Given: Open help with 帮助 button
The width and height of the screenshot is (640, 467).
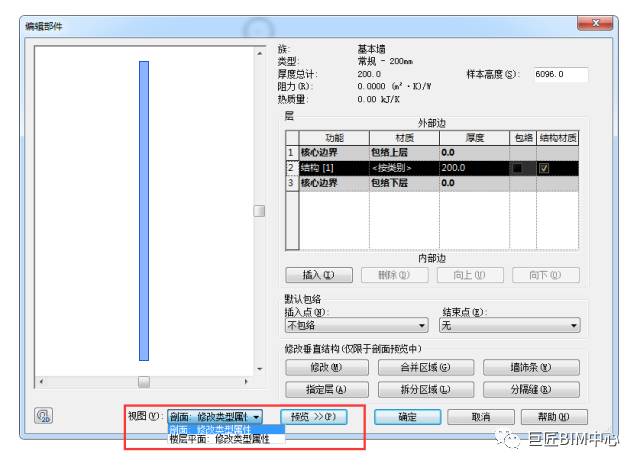Looking at the screenshot, I should click(x=554, y=417).
